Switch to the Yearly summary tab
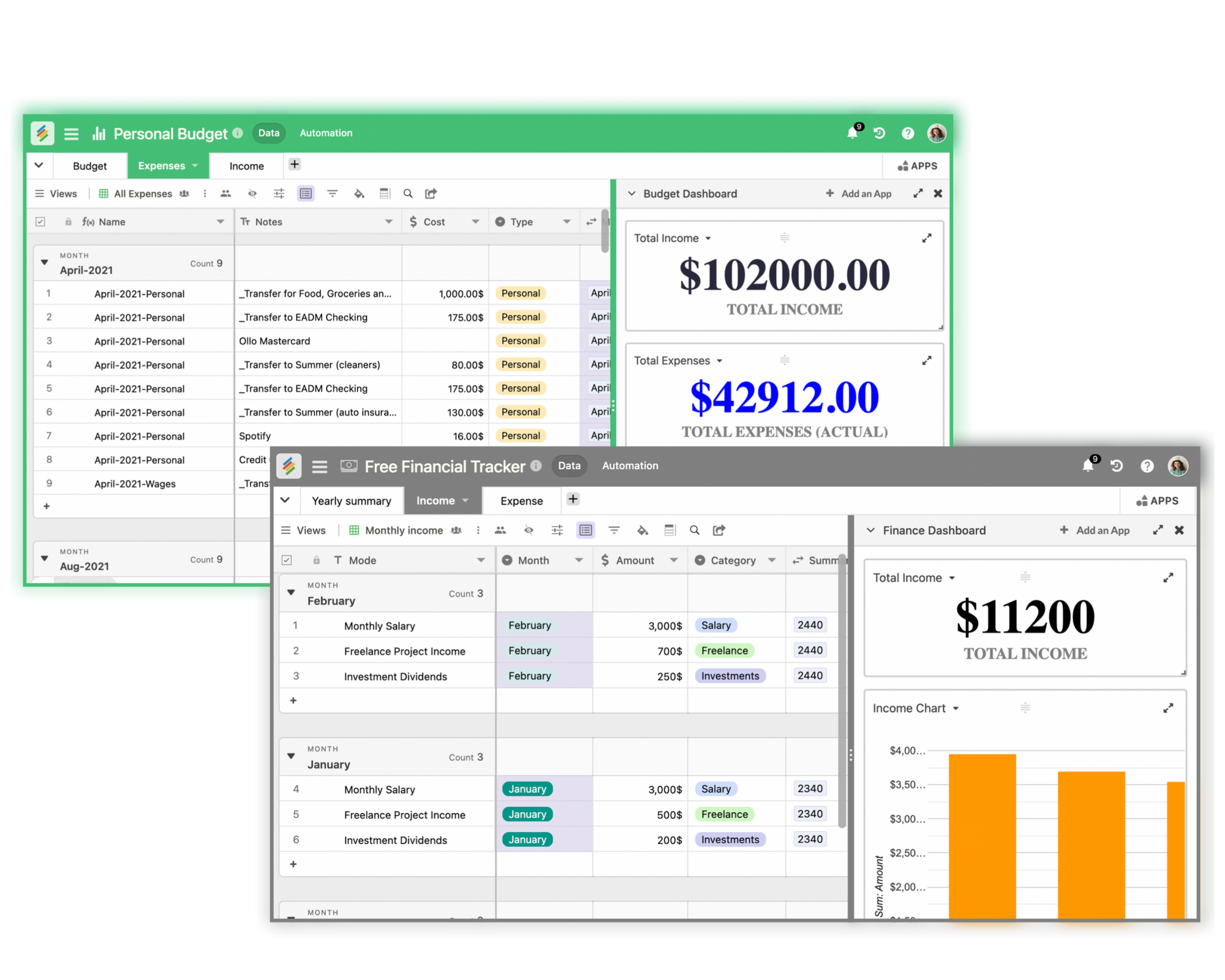The image size is (1225, 980). pyautogui.click(x=351, y=501)
